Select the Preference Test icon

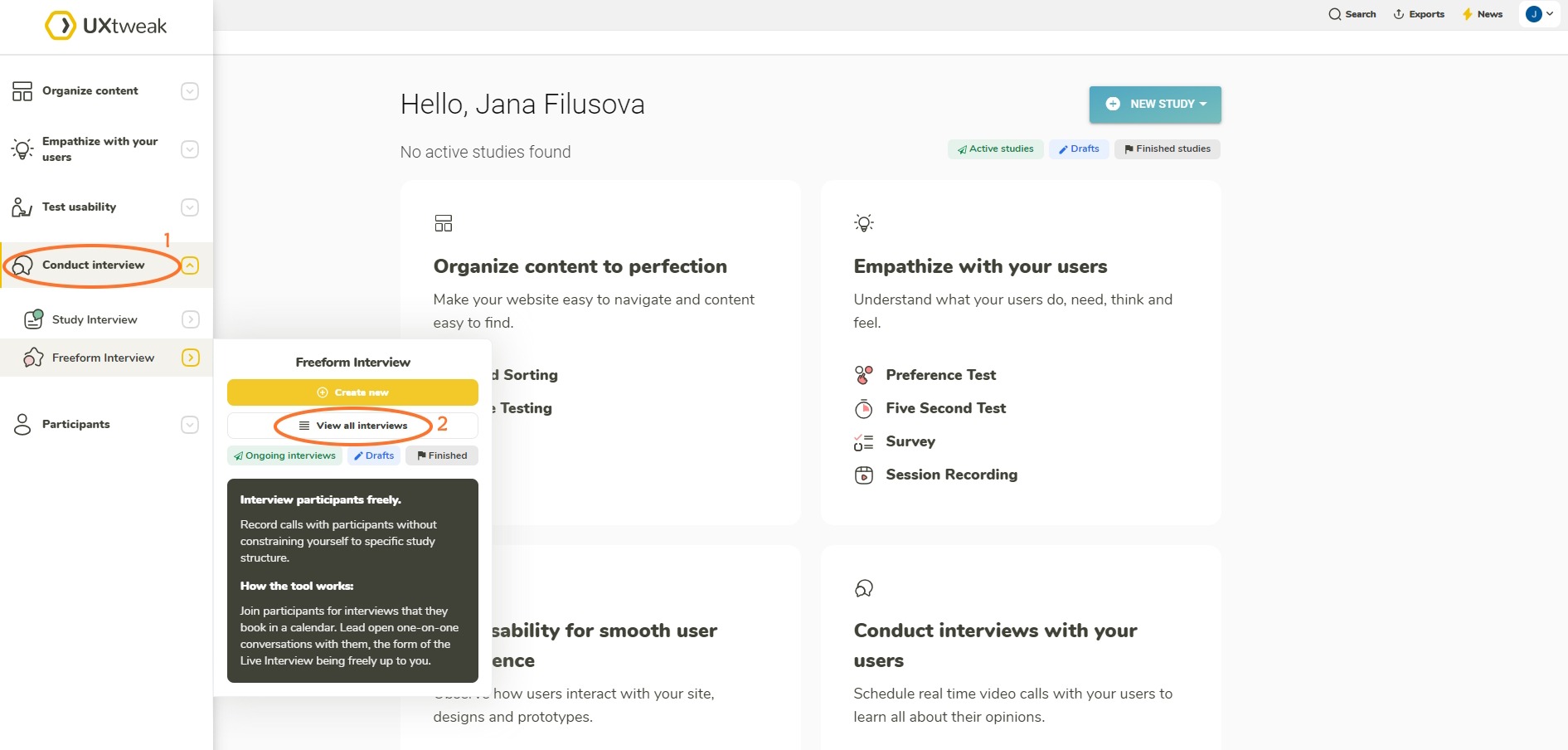pyautogui.click(x=864, y=374)
